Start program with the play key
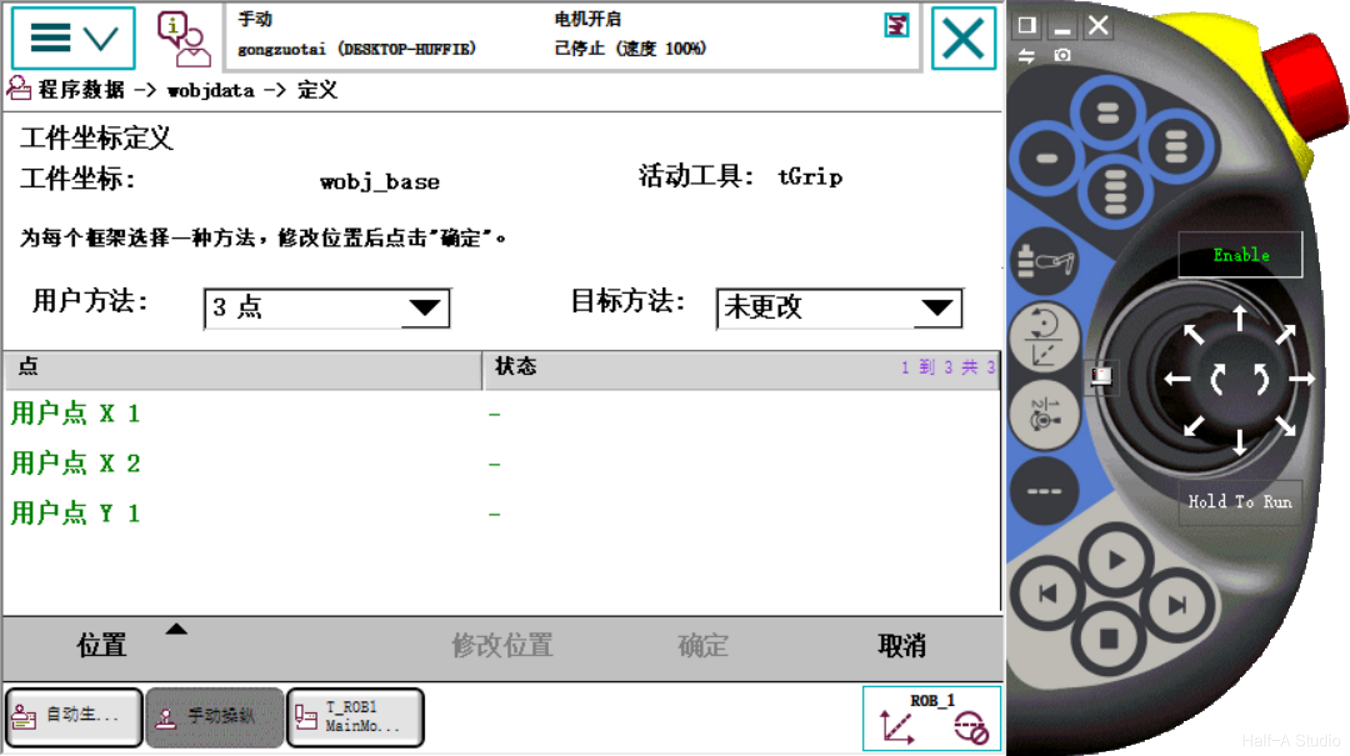Screen dimensions: 1350x756 pyautogui.click(x=1116, y=560)
